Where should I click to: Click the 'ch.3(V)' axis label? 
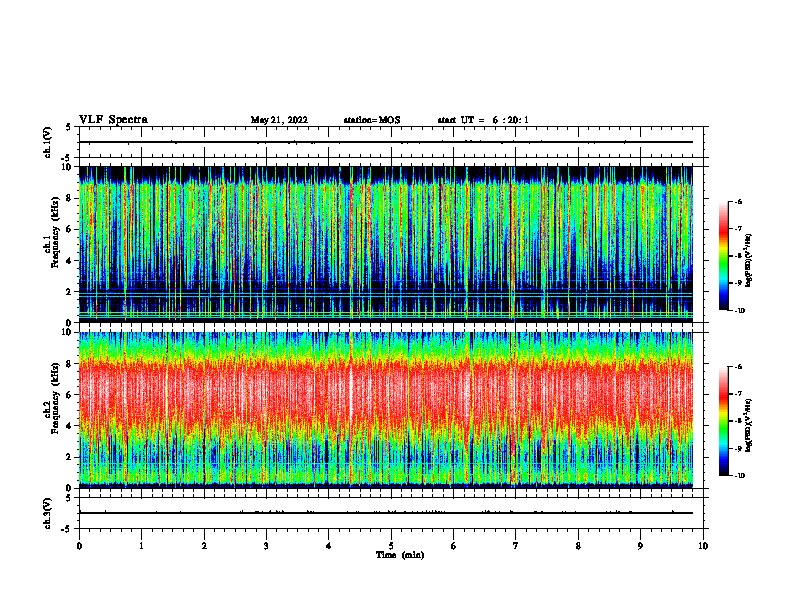(48, 513)
